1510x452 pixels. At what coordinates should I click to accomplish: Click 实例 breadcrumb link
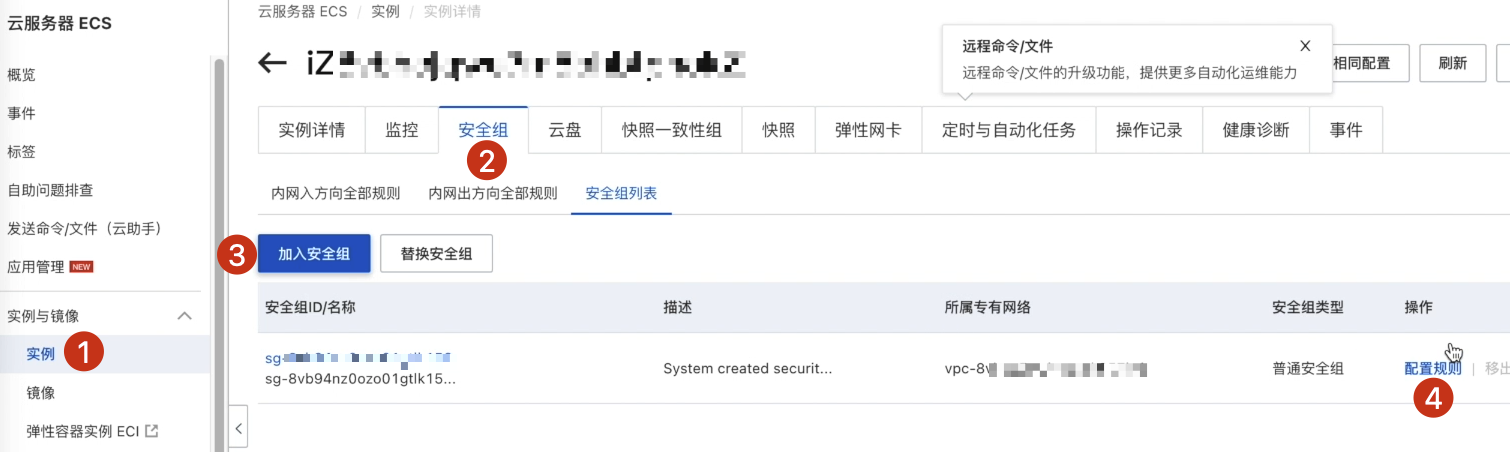click(x=385, y=12)
